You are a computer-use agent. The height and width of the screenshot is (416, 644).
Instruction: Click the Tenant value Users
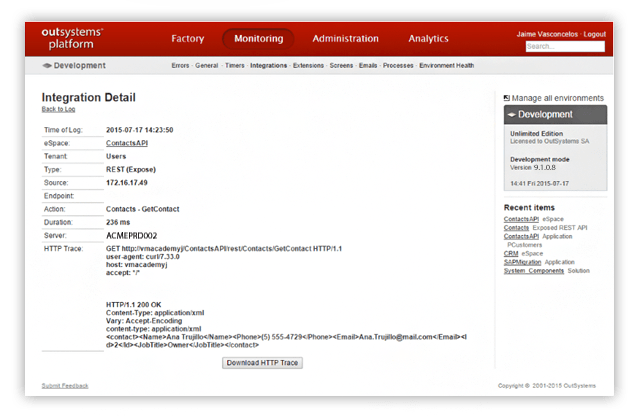coord(116,156)
